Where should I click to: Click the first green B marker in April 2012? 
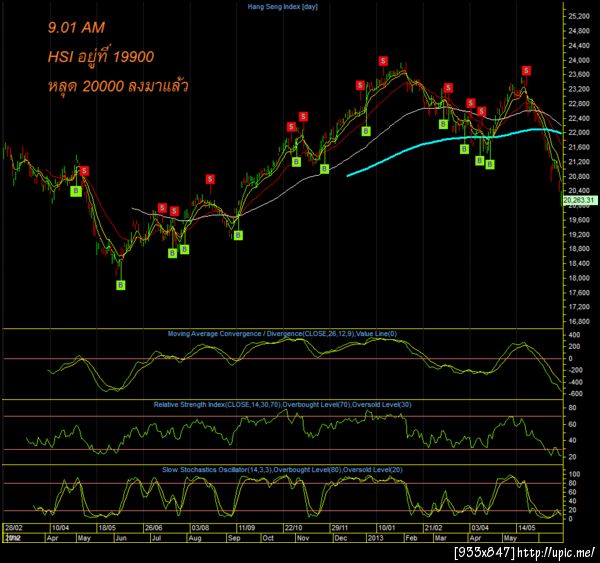76,191
